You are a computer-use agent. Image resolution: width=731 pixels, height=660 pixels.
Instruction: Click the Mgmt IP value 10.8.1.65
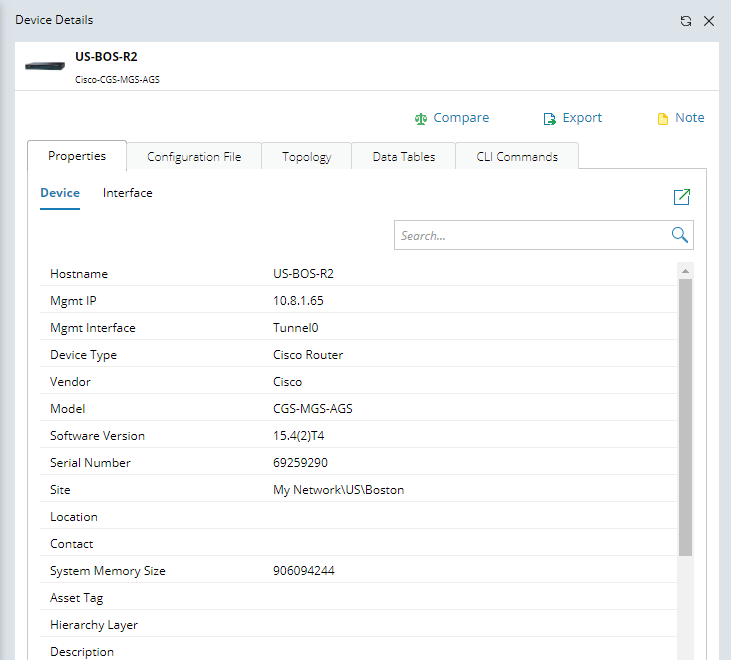[x=298, y=301]
